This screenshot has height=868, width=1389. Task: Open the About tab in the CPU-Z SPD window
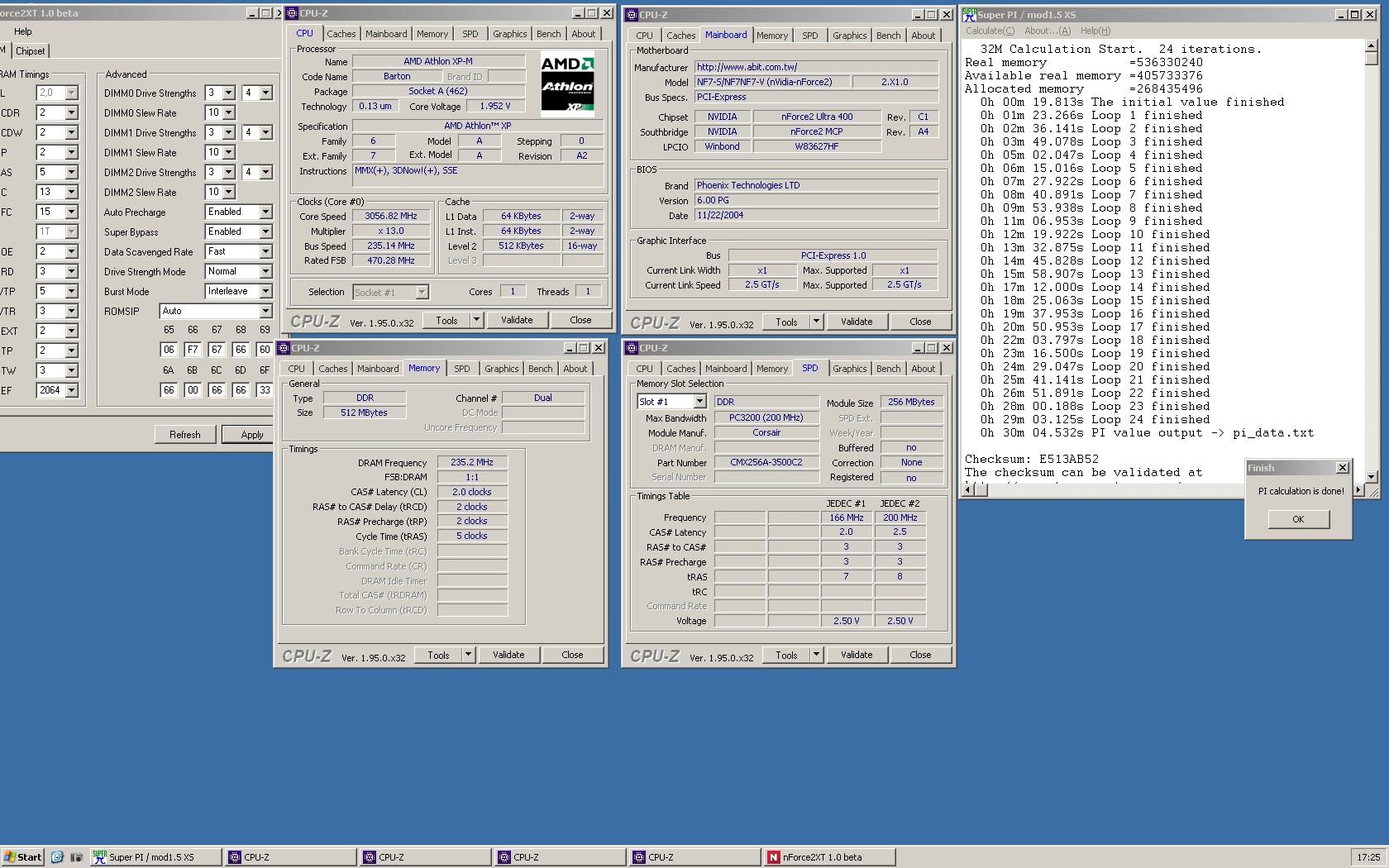[x=923, y=369]
